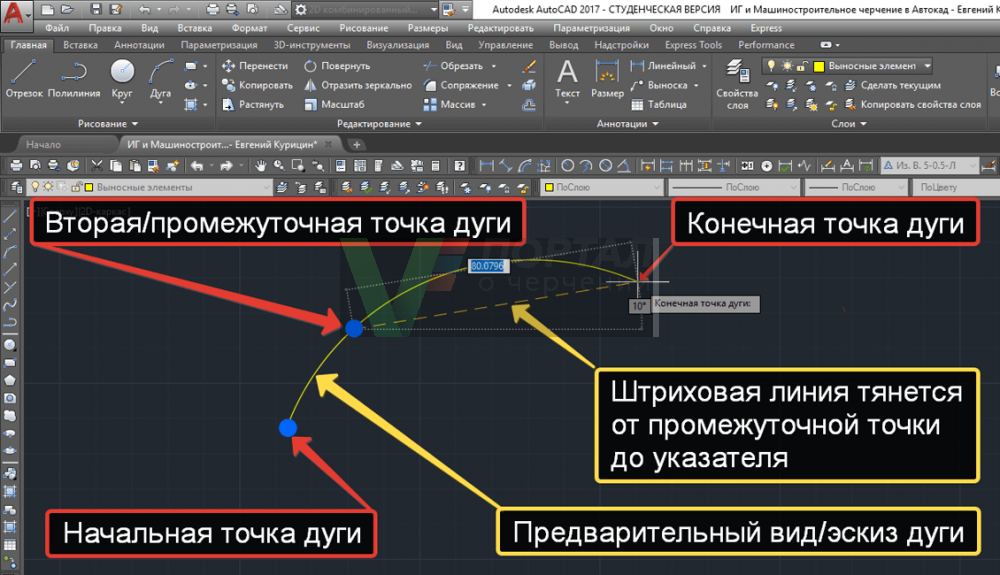Click Копировать свойства слоя button

coord(913,105)
